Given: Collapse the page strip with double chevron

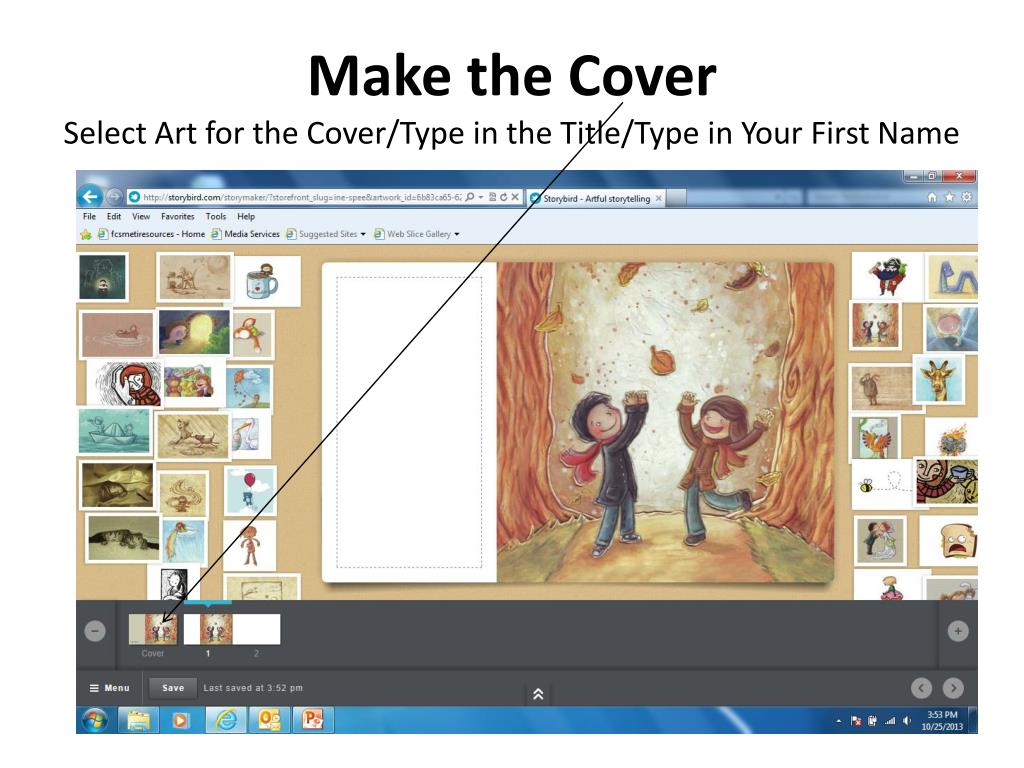Looking at the screenshot, I should (538, 694).
